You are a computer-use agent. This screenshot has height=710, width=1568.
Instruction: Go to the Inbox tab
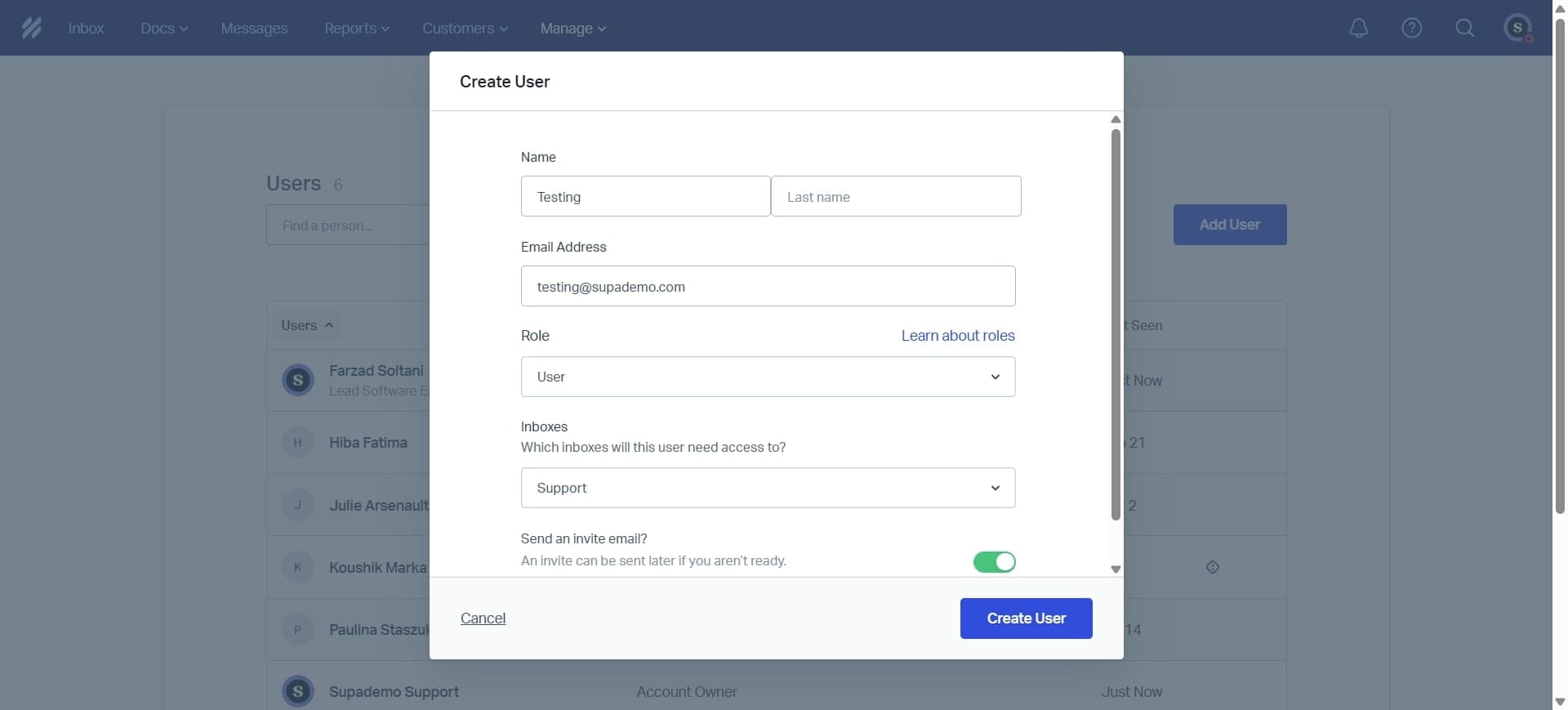click(86, 29)
